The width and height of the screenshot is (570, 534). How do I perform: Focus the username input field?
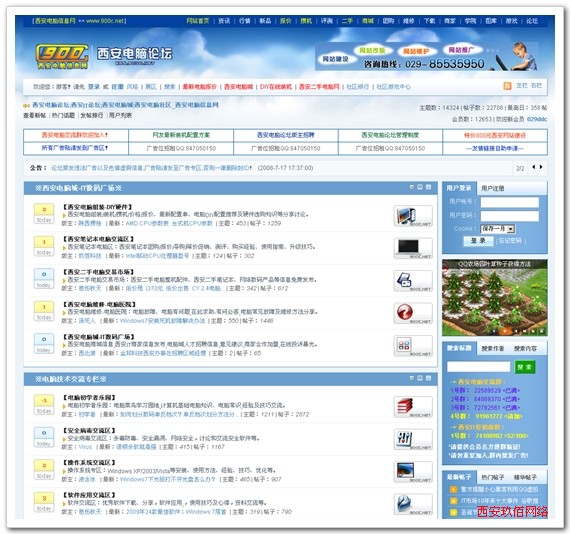pyautogui.click(x=509, y=202)
